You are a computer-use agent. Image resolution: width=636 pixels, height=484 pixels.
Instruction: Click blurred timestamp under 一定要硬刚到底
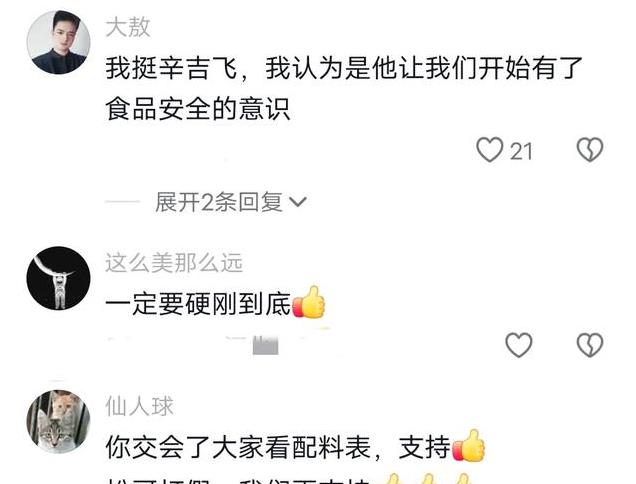tap(265, 345)
